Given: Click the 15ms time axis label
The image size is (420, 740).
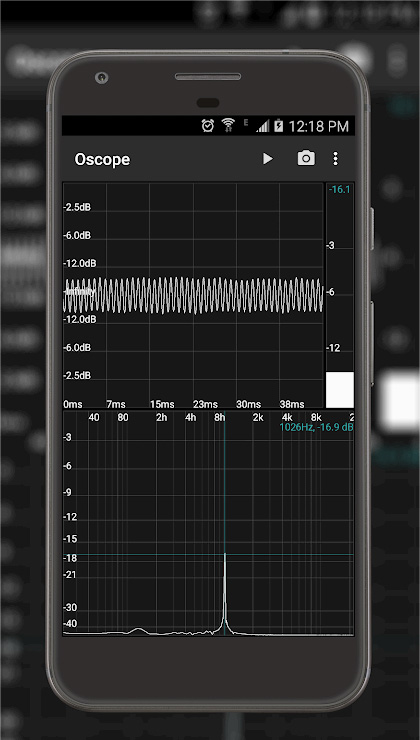Looking at the screenshot, I should [162, 404].
